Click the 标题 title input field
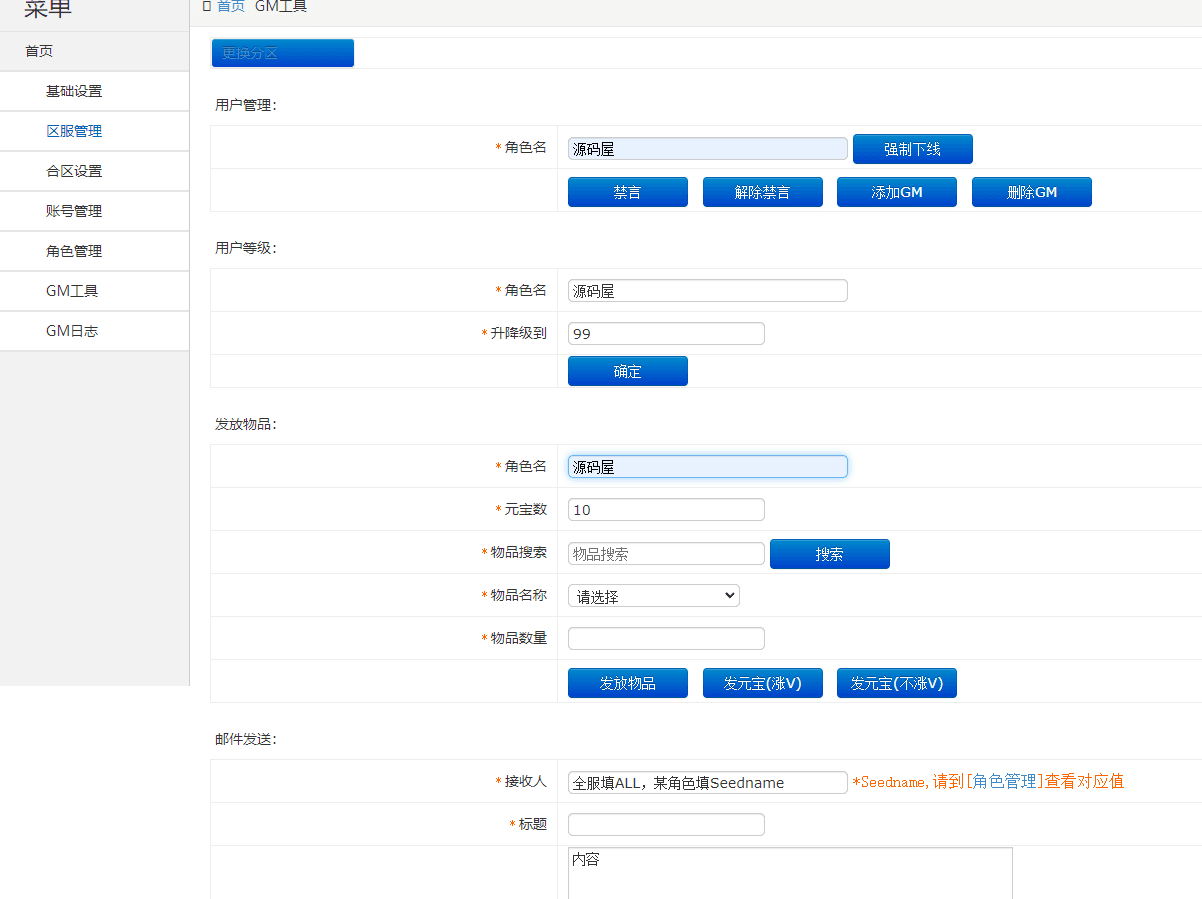The width and height of the screenshot is (1202, 899). [665, 823]
